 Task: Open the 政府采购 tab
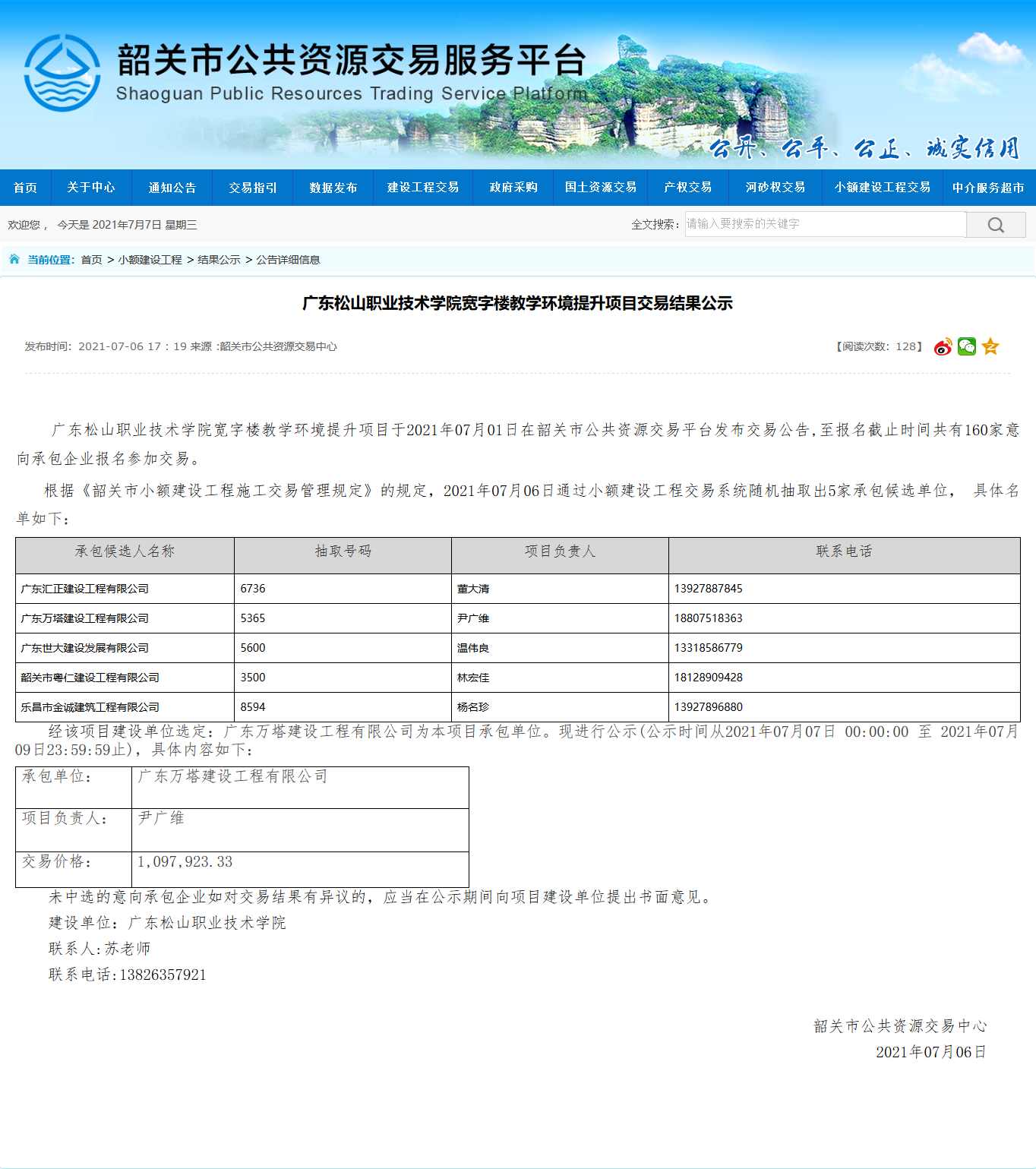(513, 188)
